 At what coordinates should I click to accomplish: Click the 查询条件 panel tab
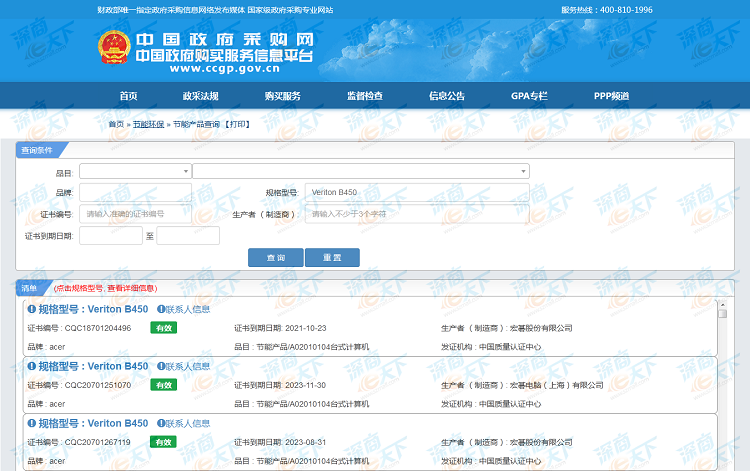coord(37,150)
